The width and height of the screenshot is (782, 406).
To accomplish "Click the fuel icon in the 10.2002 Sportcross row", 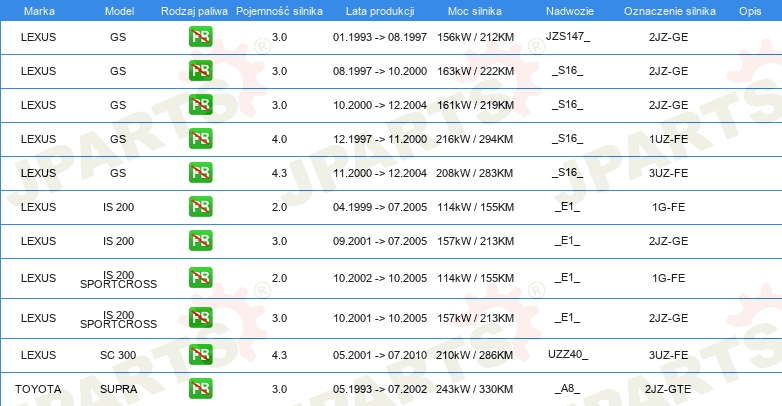I will [x=200, y=278].
